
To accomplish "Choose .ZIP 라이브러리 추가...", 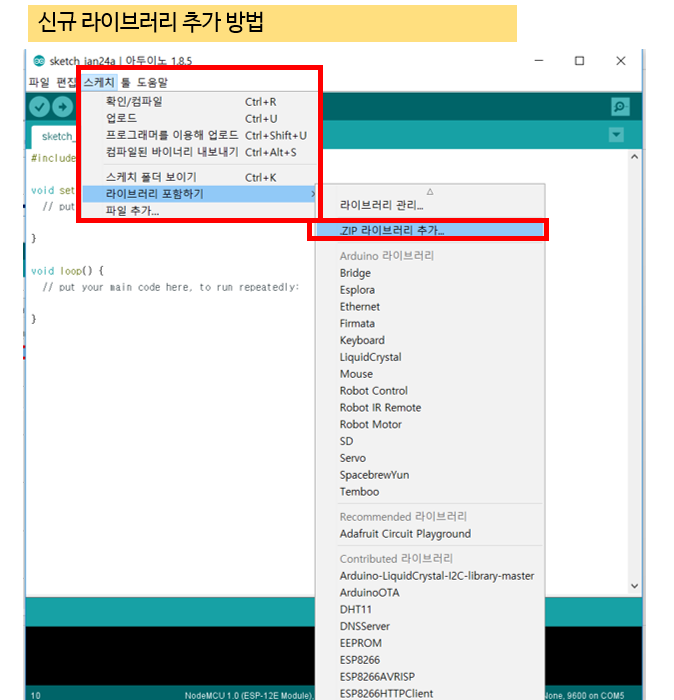I will (430, 230).
